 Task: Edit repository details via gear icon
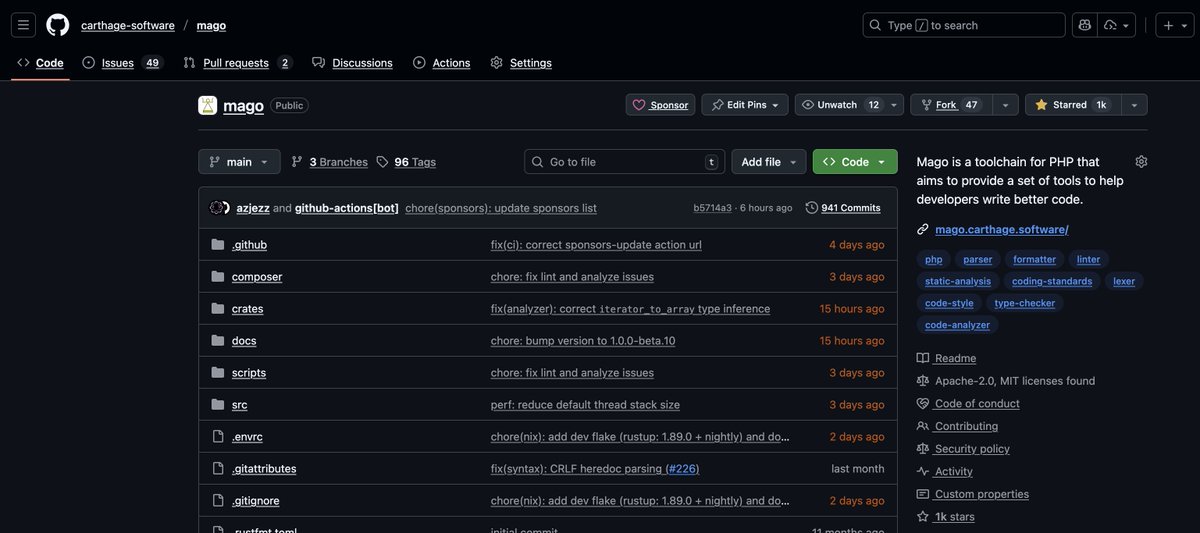(1141, 162)
